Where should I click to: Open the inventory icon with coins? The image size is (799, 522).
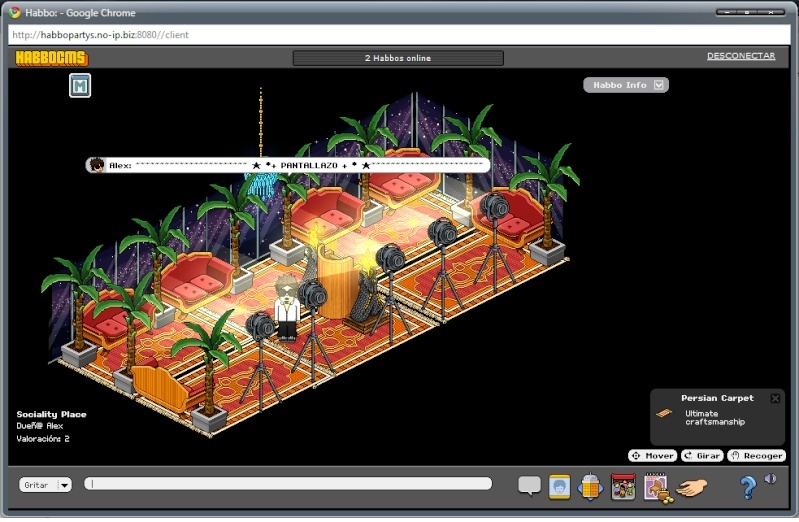point(658,488)
